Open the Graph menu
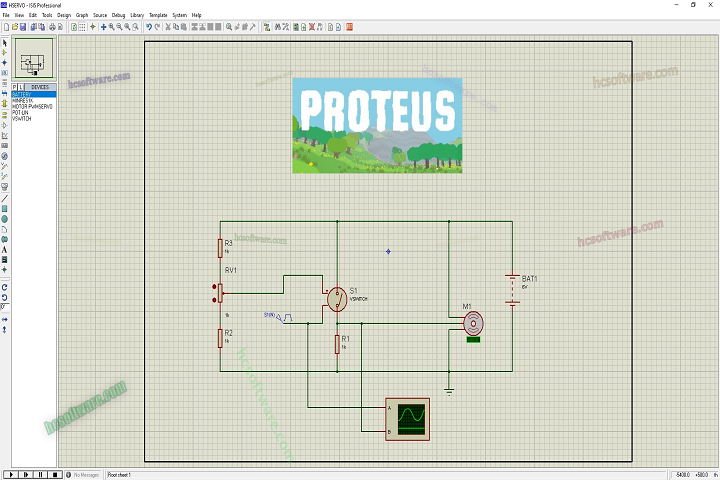Screen dimensions: 720x480 82,15
